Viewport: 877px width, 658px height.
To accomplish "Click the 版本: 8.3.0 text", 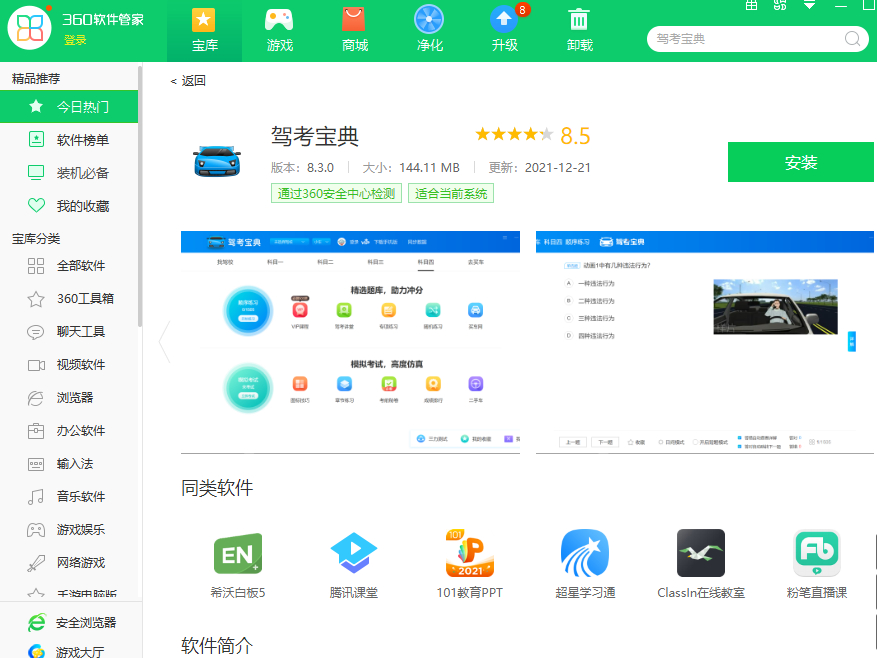I will coord(302,168).
